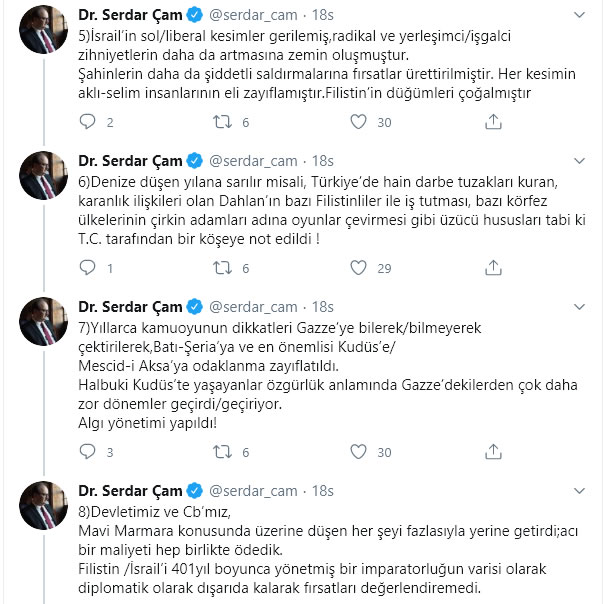Expand the options chevron on tweet 8
This screenshot has width=605, height=604.
tap(582, 491)
